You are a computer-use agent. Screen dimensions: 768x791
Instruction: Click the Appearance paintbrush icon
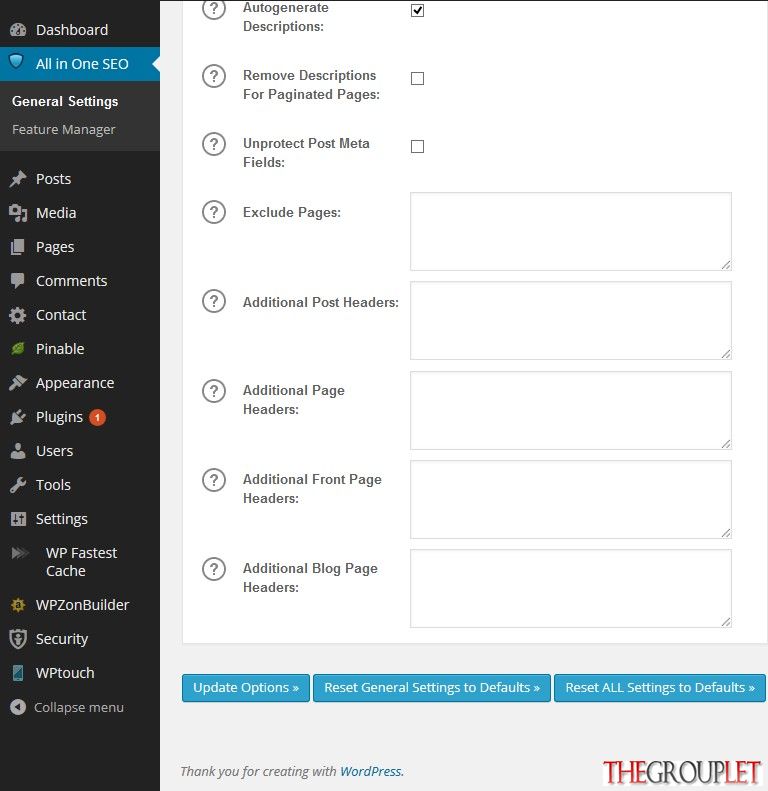pyautogui.click(x=18, y=383)
